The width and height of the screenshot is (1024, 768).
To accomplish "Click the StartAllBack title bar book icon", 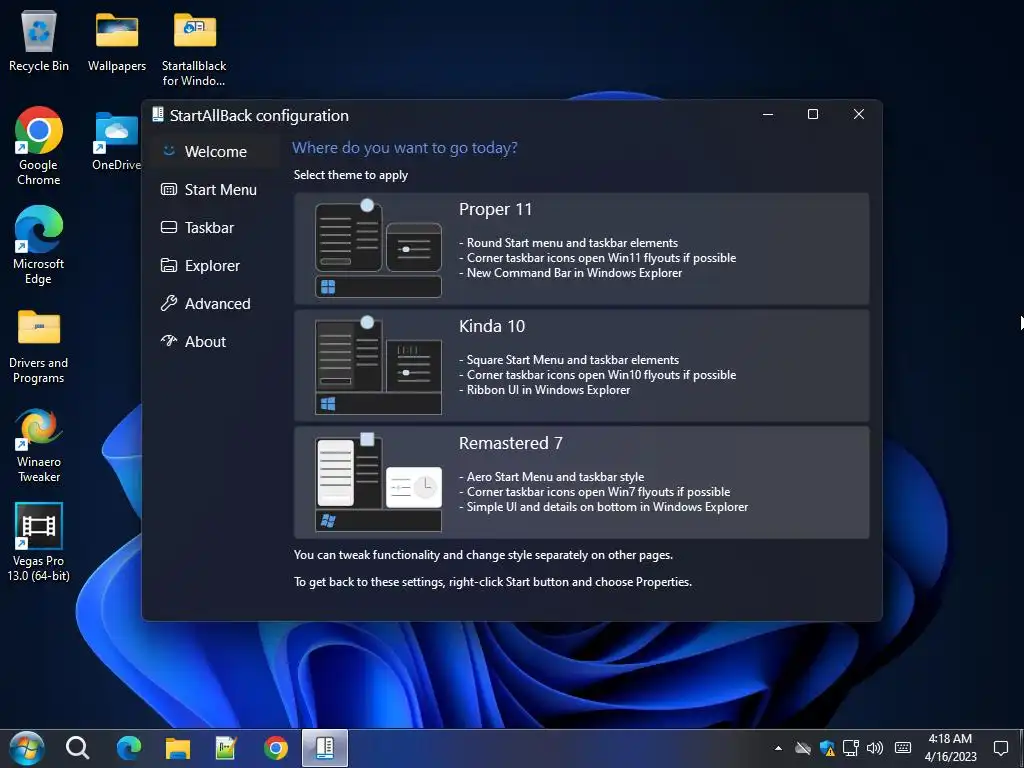I will [157, 115].
